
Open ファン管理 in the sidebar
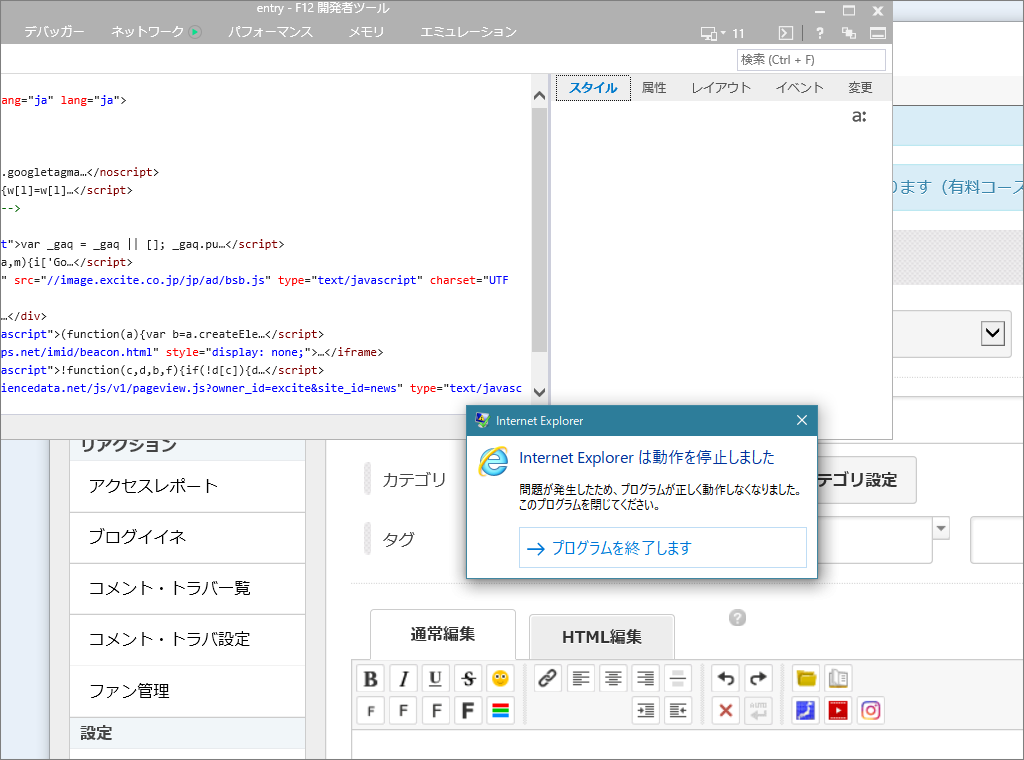coord(187,691)
